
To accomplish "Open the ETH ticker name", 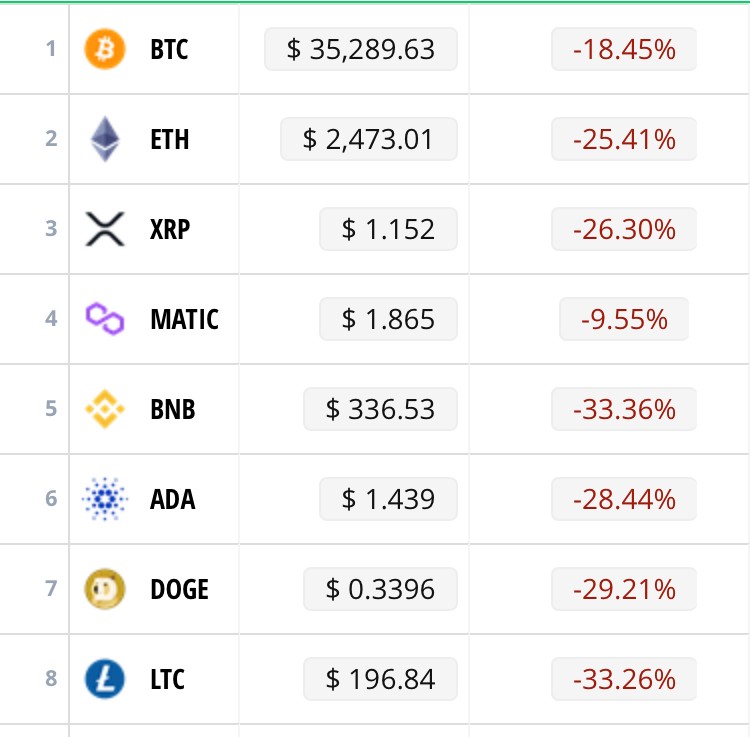I will [169, 139].
